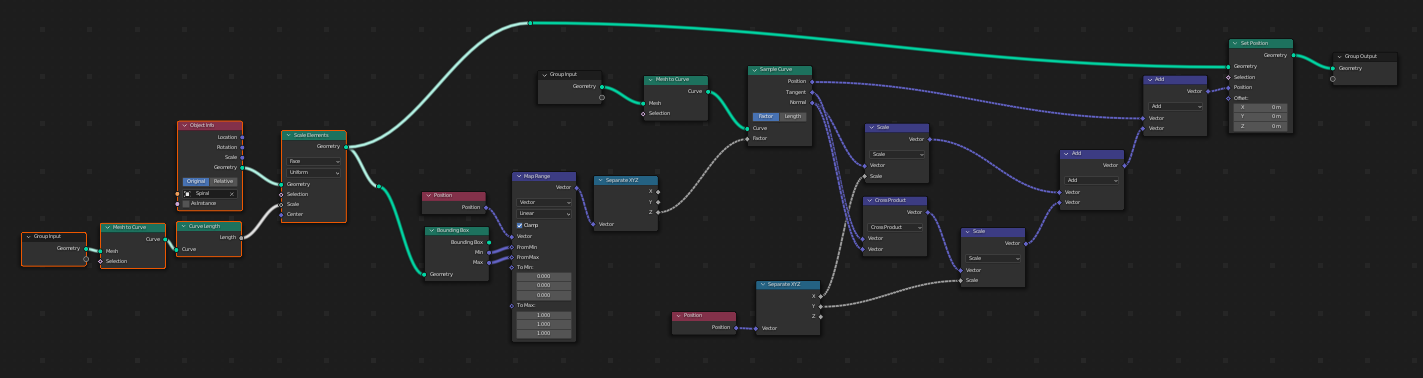The height and width of the screenshot is (378, 1423).
Task: Toggle Clamp checkbox in Map Range
Action: [520, 225]
